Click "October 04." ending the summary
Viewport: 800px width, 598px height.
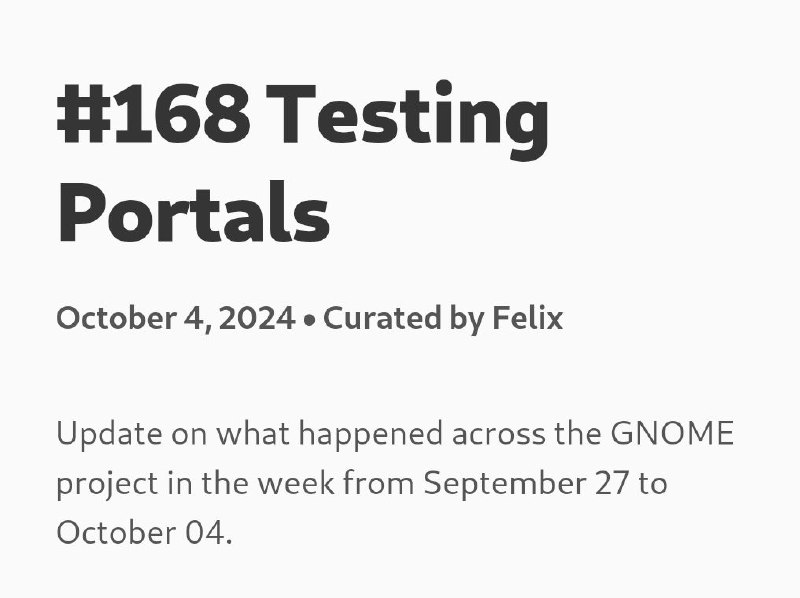(x=144, y=533)
